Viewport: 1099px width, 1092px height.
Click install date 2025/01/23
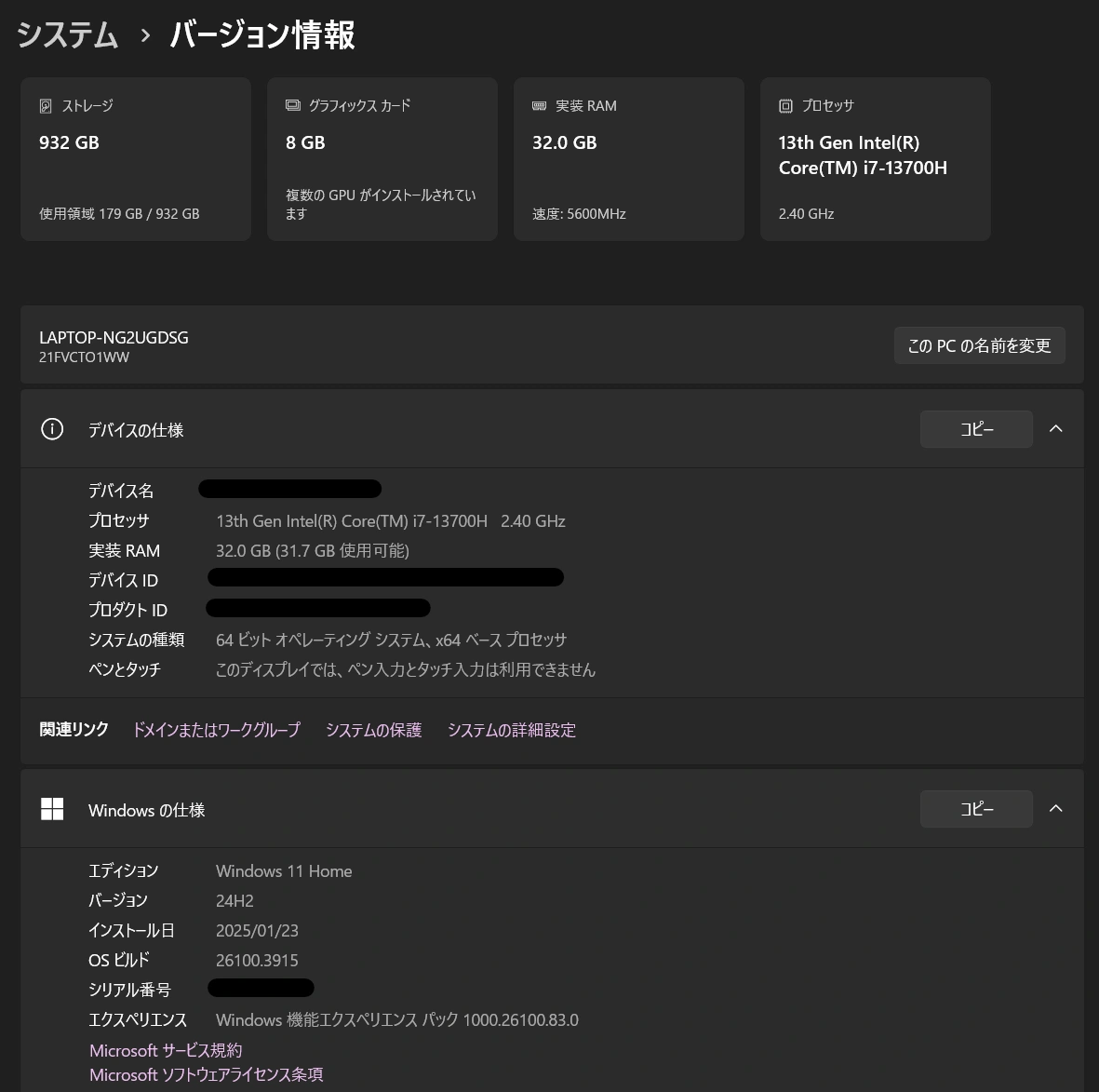257,931
